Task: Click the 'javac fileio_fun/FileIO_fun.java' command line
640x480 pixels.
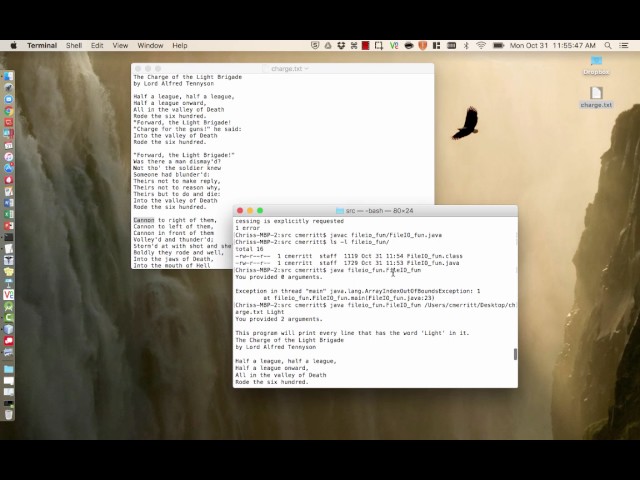Action: coord(386,235)
